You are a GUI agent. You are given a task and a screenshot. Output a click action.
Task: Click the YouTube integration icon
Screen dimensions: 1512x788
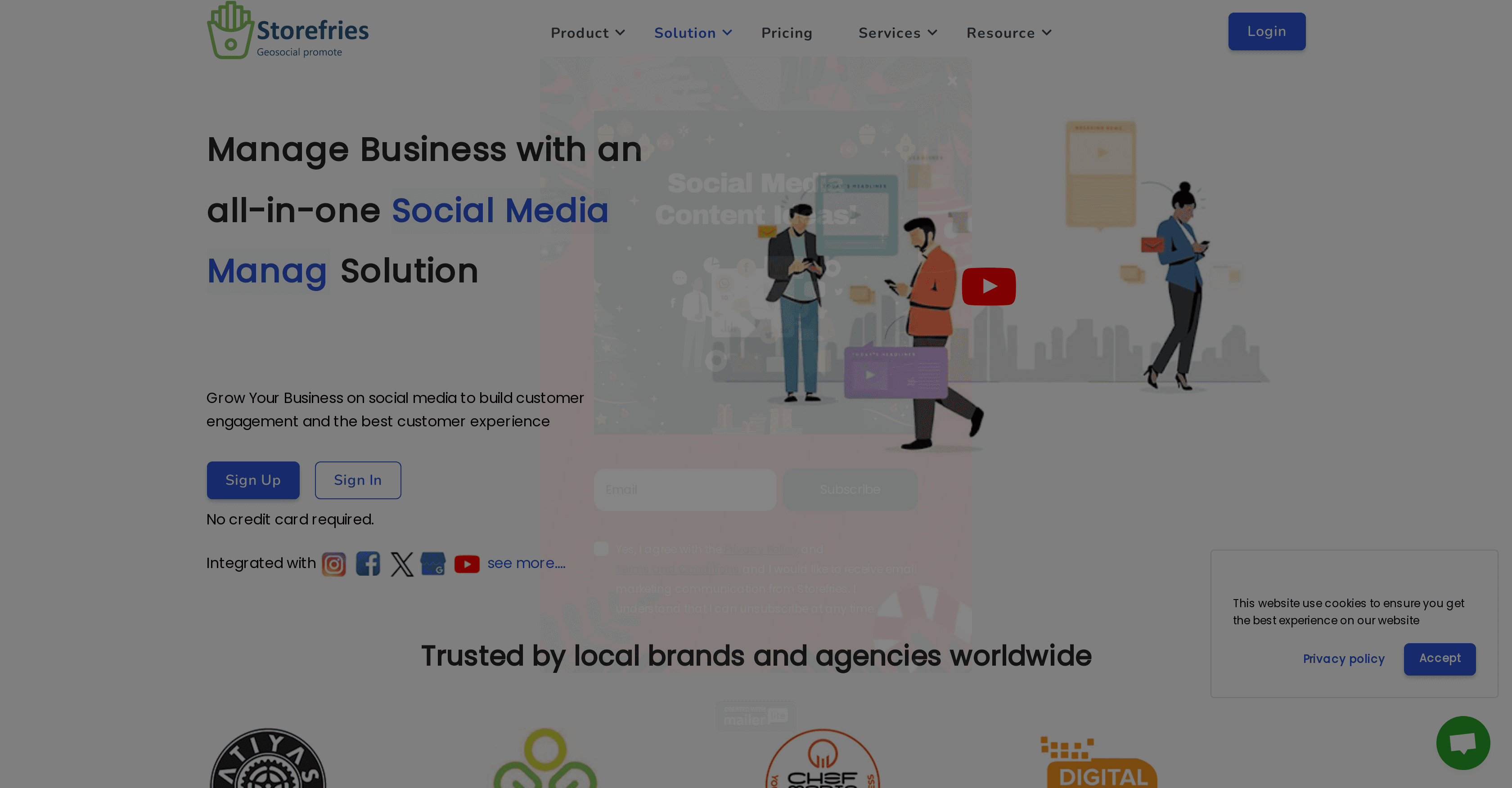pyautogui.click(x=467, y=563)
